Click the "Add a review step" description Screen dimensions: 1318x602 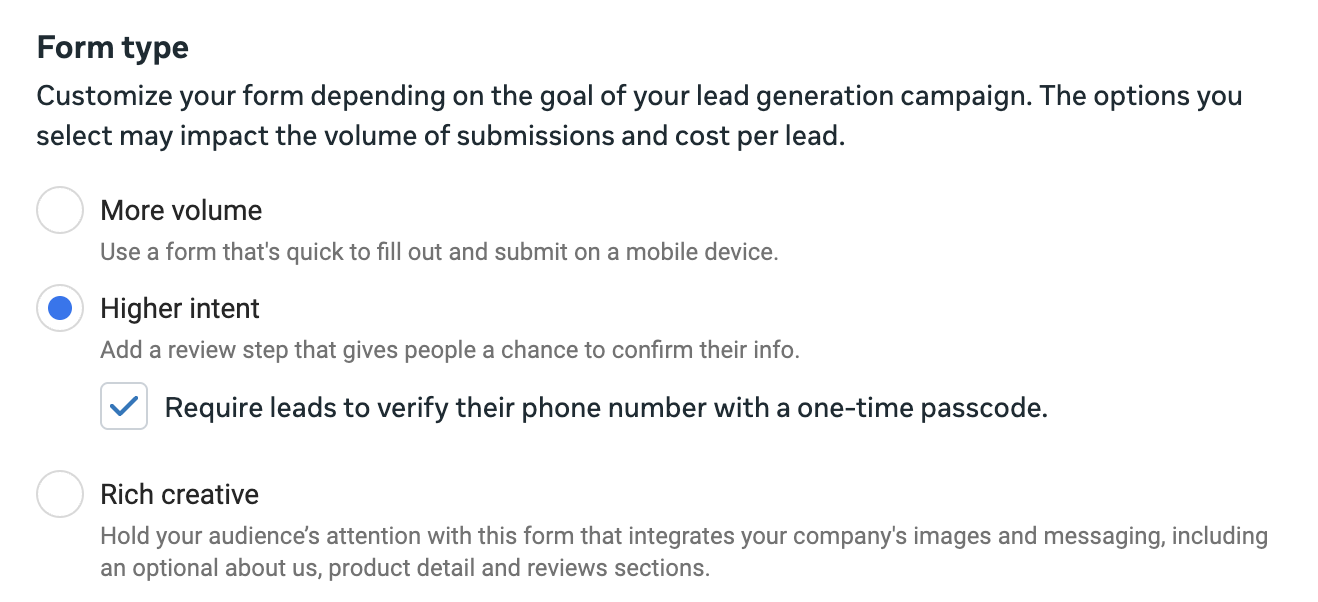click(300, 350)
